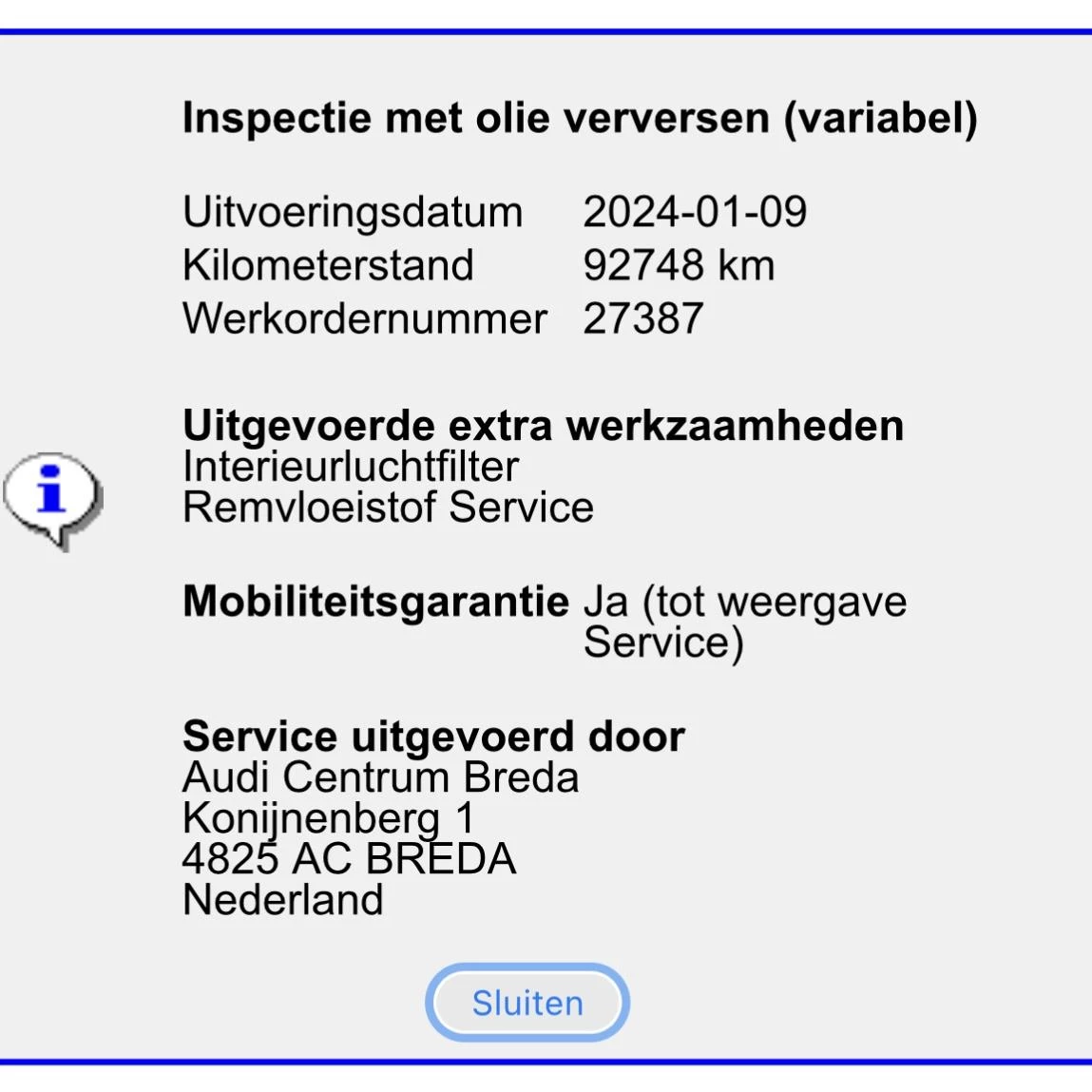1092x1092 pixels.
Task: Click the postal code line 4825 AC BREDA
Action: [349, 859]
